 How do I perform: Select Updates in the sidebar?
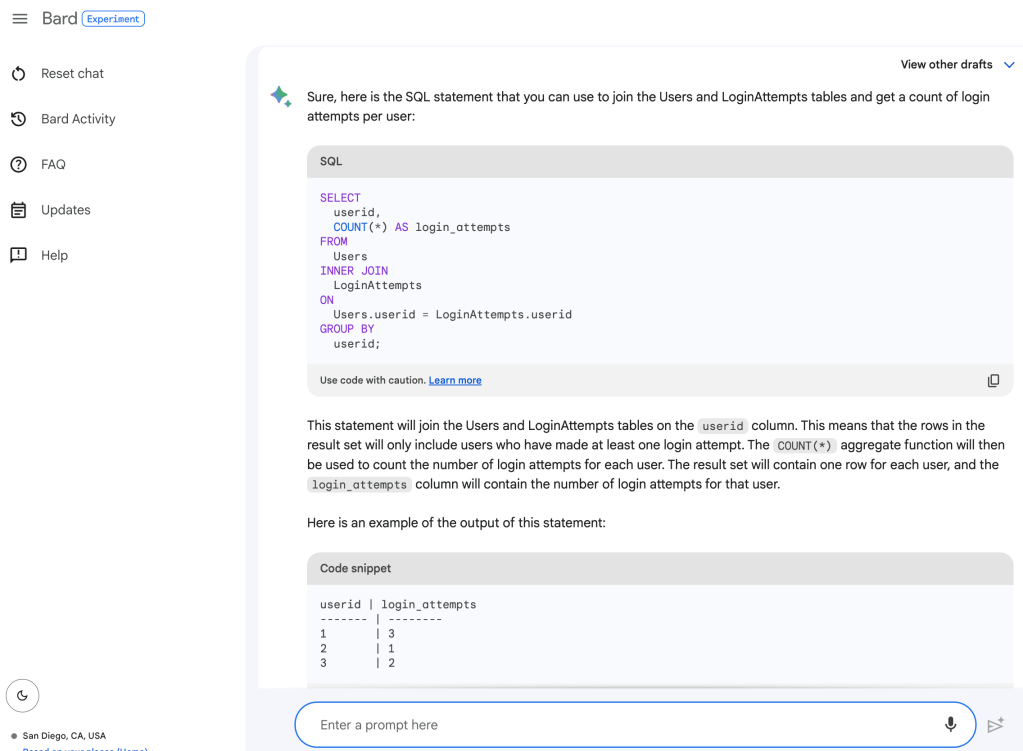click(65, 210)
